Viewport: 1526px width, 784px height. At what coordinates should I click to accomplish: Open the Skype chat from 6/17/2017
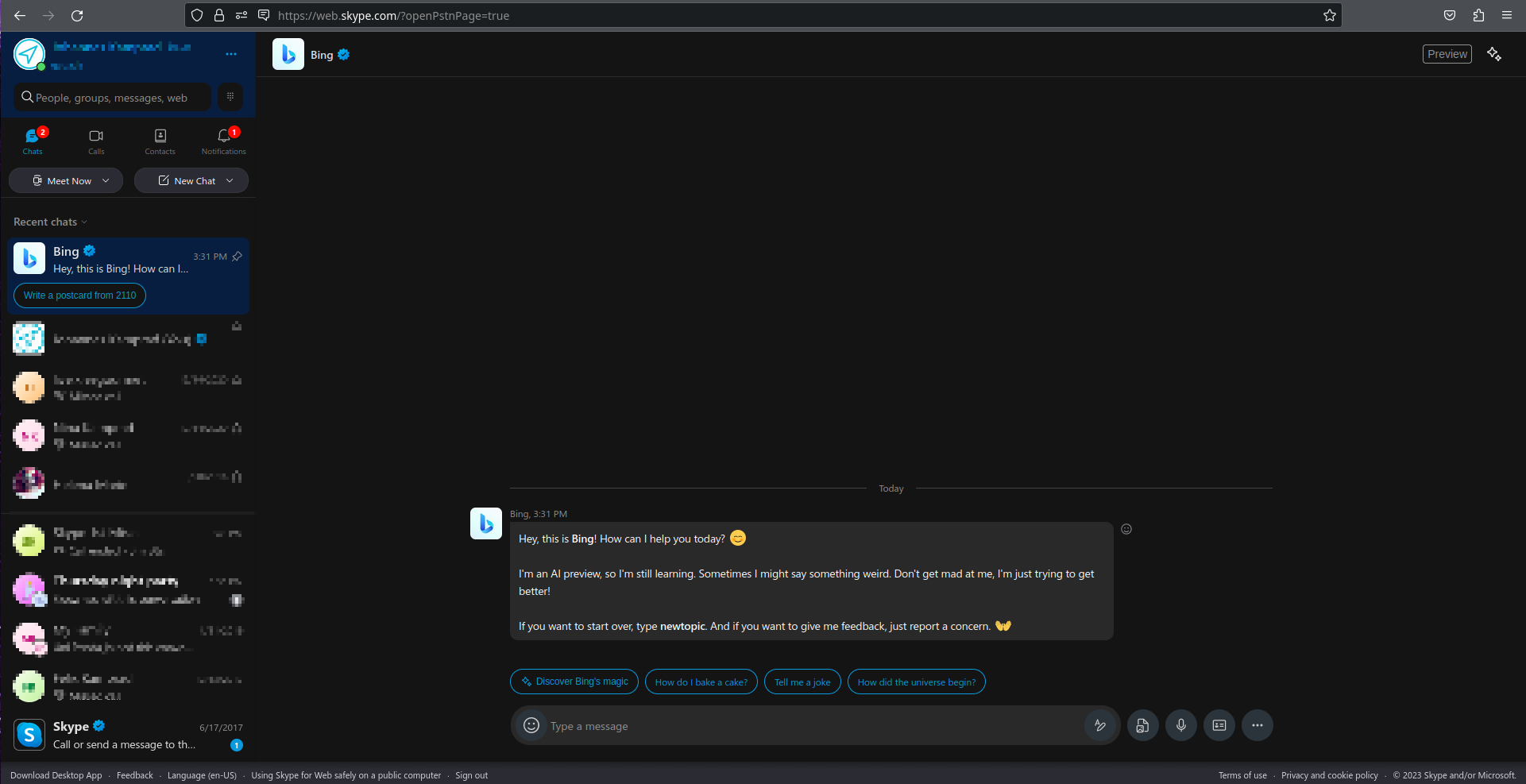(128, 735)
